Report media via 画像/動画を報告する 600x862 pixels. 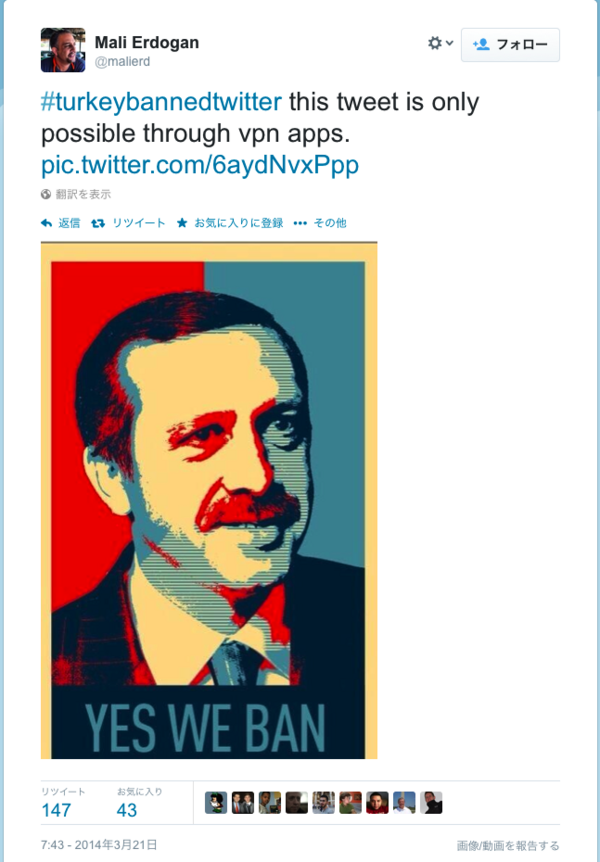(508, 846)
